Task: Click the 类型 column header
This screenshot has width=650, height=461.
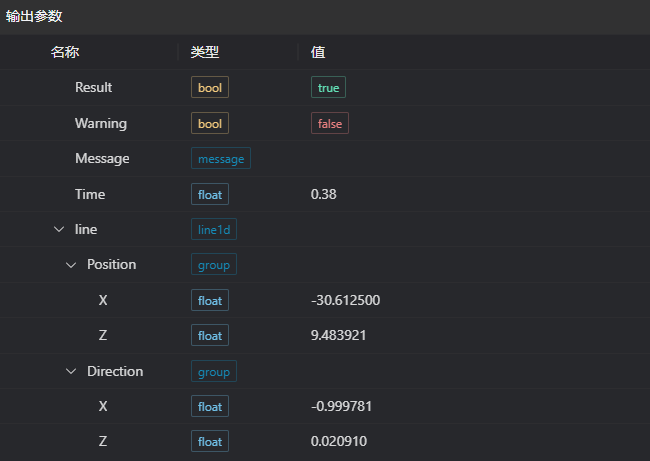Action: (205, 52)
